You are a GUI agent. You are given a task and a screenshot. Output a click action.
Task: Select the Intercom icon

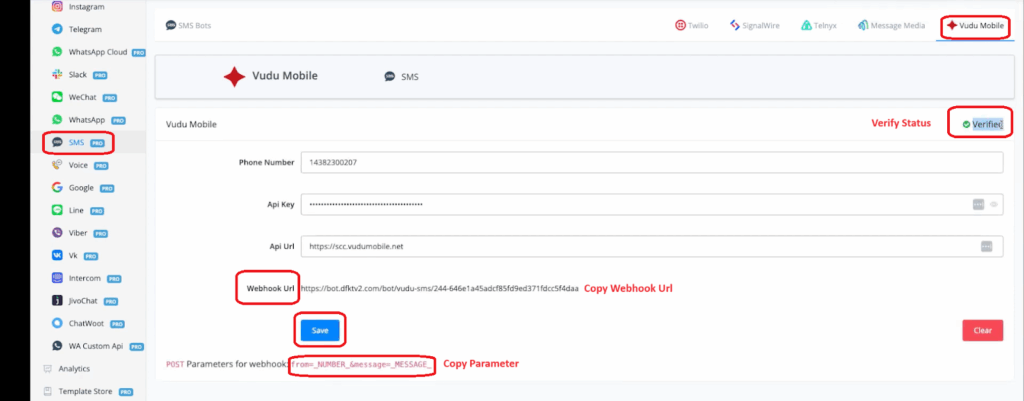tap(59, 278)
